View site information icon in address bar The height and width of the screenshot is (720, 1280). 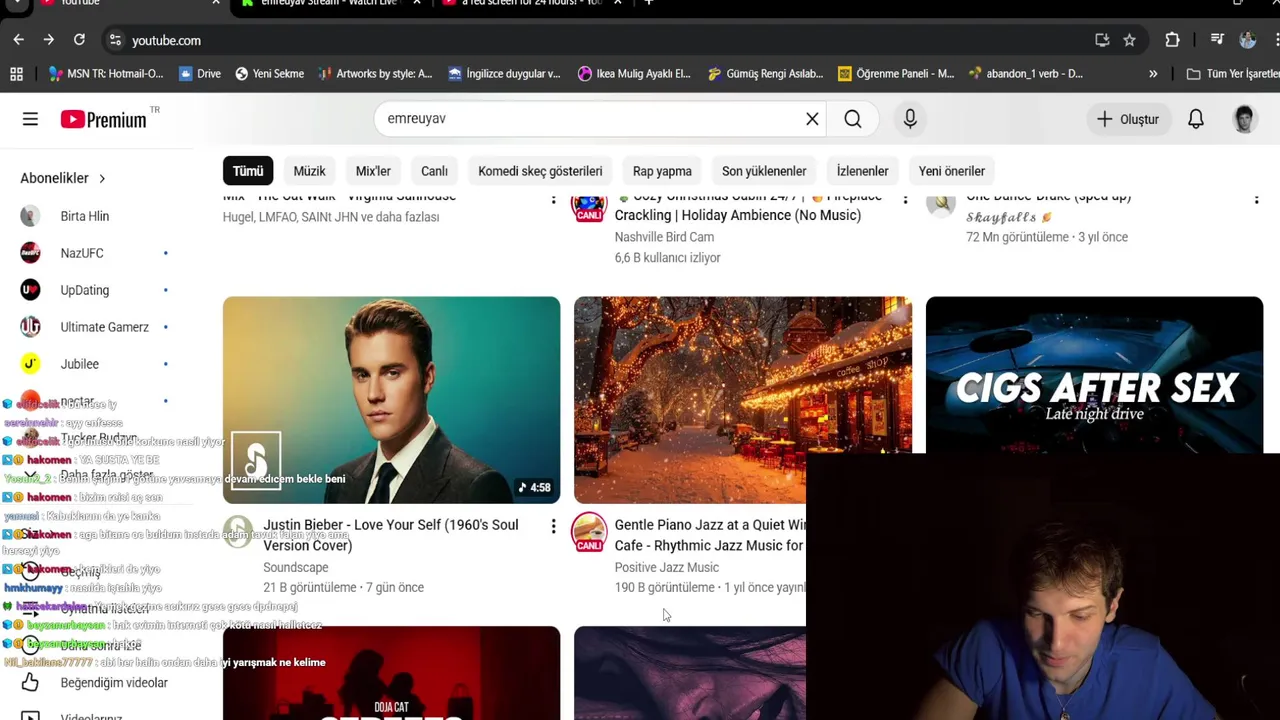[x=115, y=40]
